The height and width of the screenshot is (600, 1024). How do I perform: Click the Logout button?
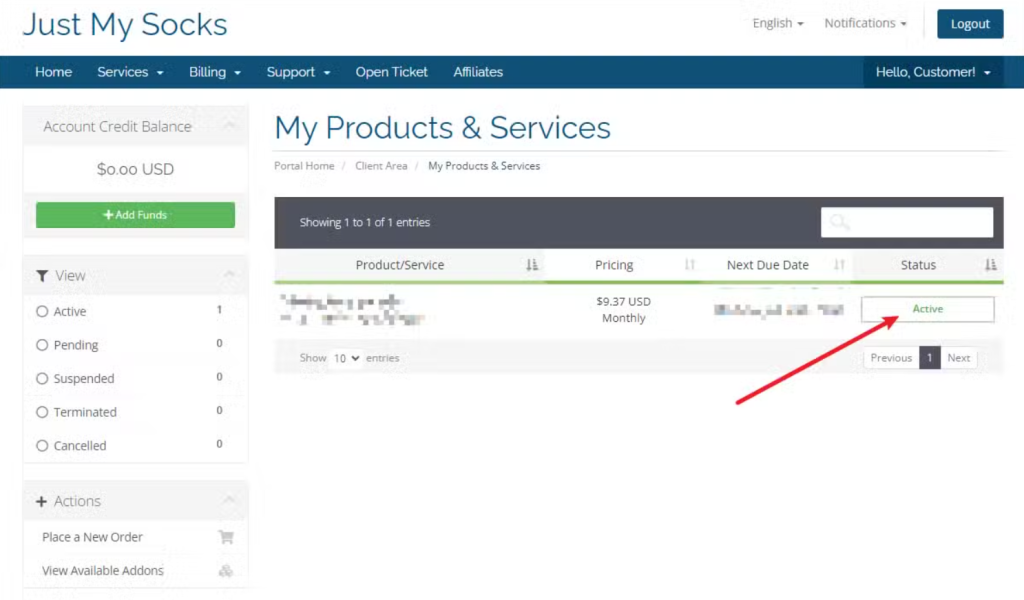pos(970,24)
